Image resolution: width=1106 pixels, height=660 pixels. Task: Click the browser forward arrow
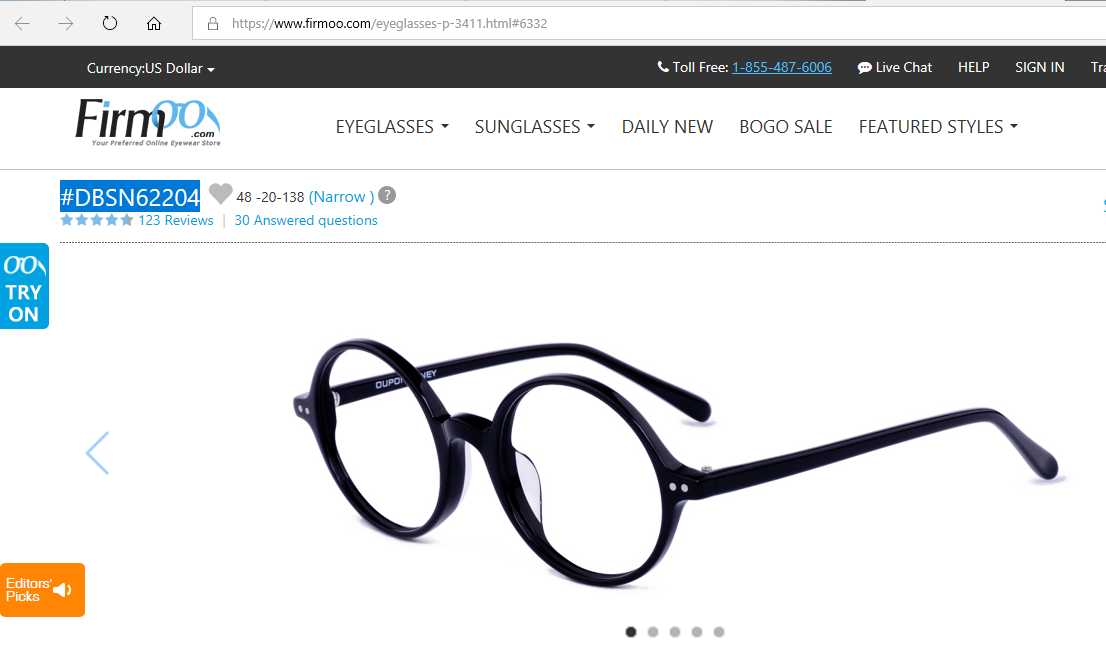coord(66,23)
